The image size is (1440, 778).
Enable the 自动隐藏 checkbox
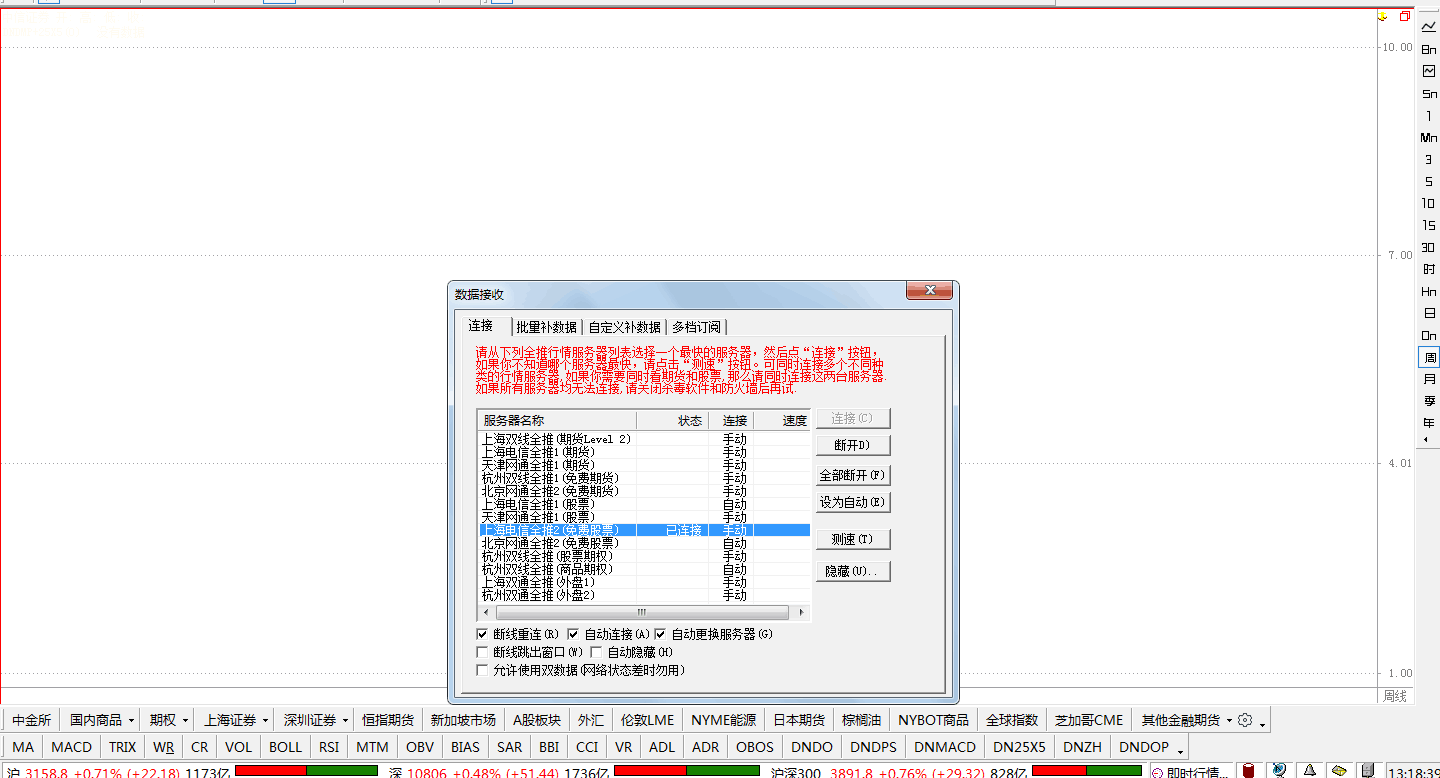[597, 652]
